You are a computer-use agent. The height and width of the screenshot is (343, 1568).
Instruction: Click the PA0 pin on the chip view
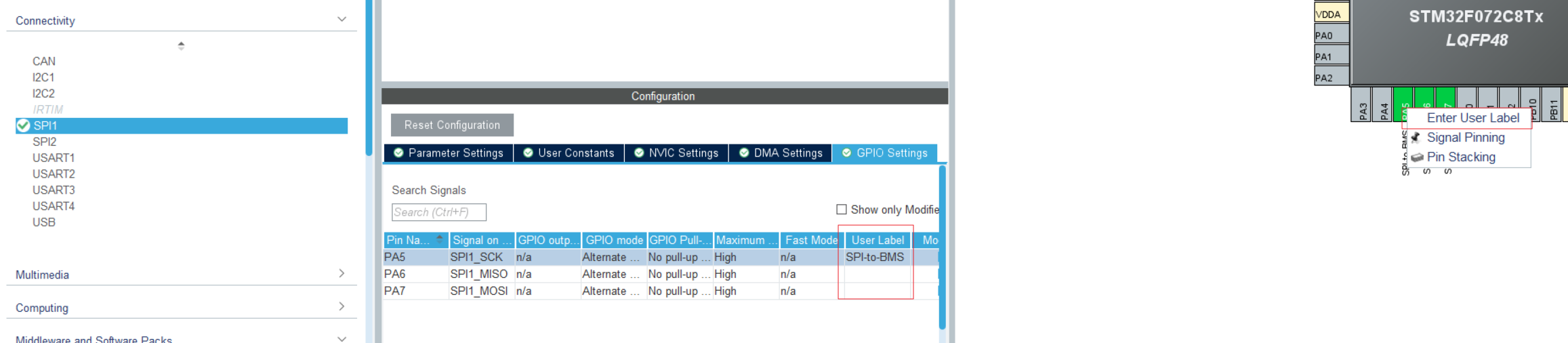(1332, 35)
